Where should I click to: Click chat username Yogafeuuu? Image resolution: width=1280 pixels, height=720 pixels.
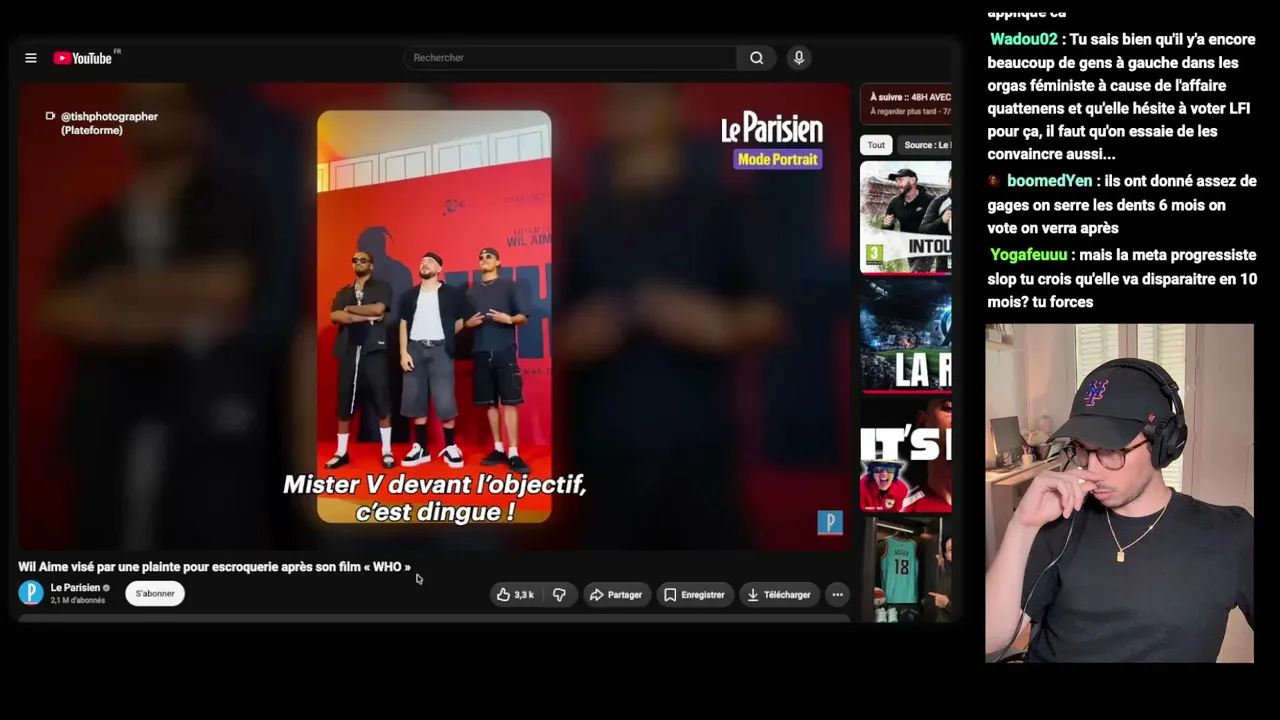pyautogui.click(x=1029, y=255)
